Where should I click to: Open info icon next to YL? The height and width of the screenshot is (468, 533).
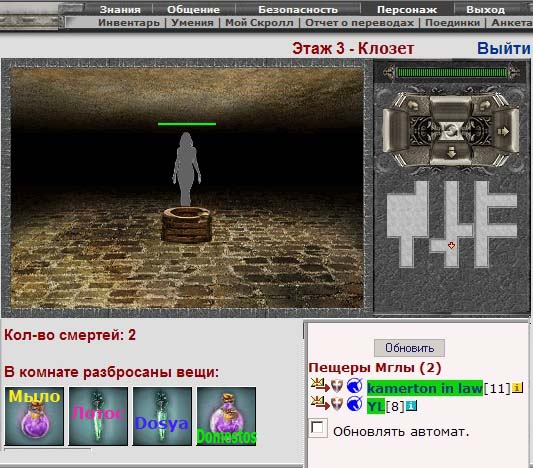pyautogui.click(x=411, y=405)
